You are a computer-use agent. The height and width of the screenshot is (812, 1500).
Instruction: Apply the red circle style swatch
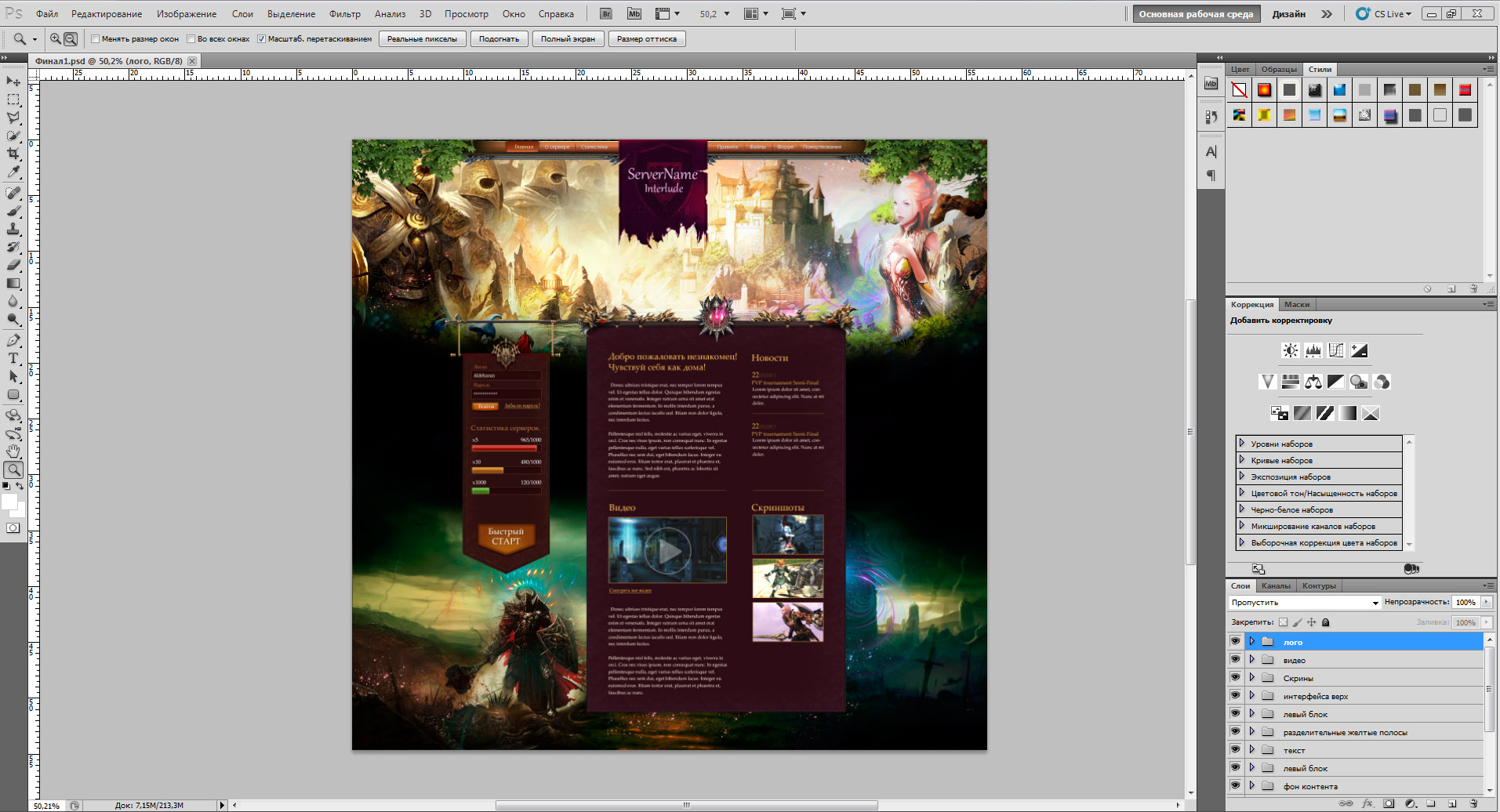[1264, 90]
